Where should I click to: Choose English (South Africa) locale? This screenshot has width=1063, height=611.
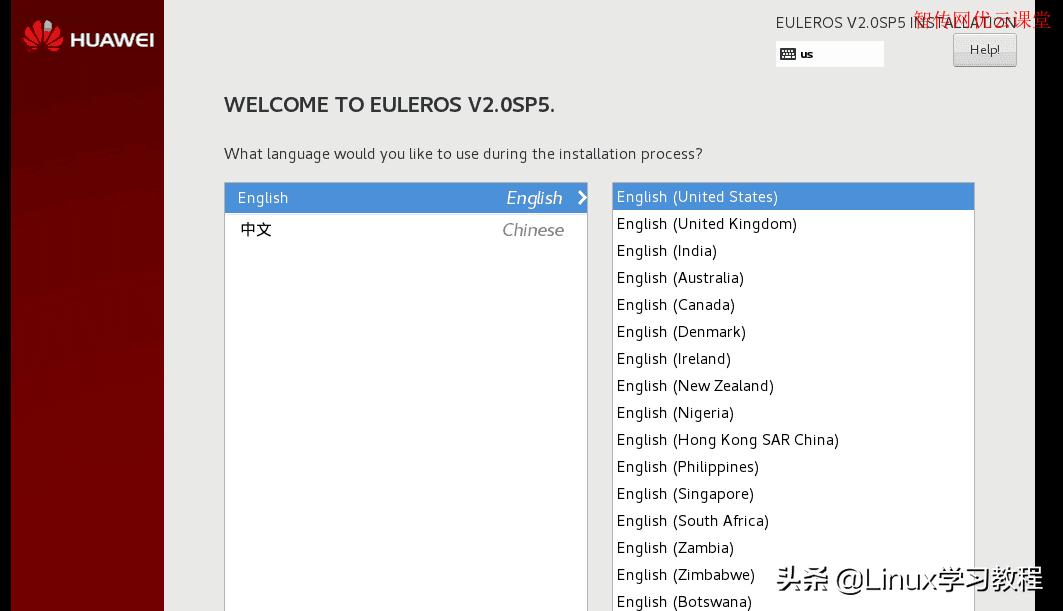pyautogui.click(x=793, y=521)
